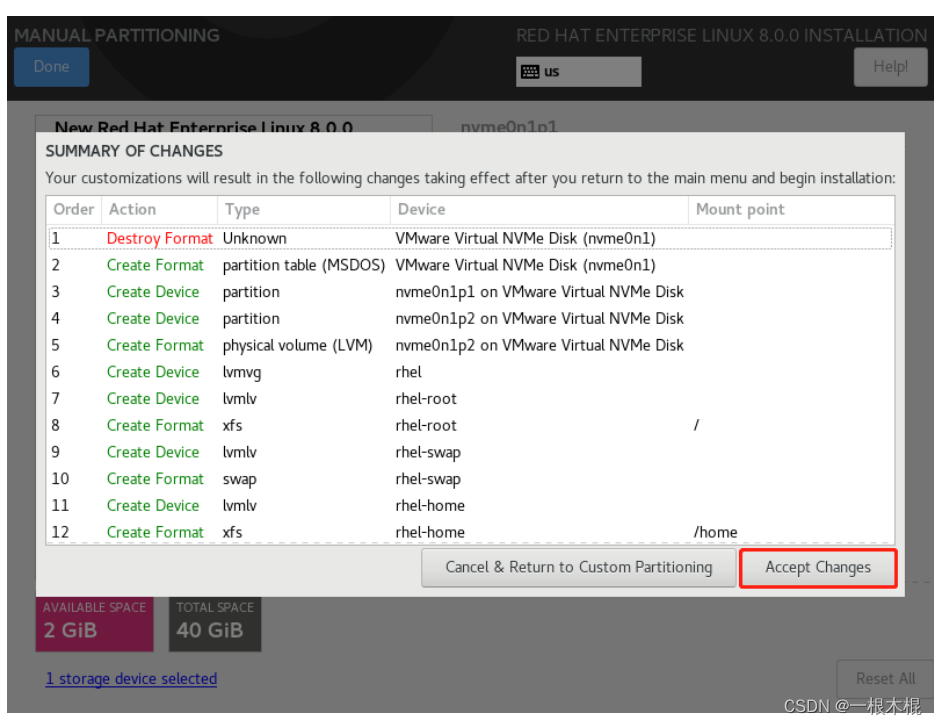The height and width of the screenshot is (725, 937).
Task: Click the Mount point column header
Action: click(791, 209)
